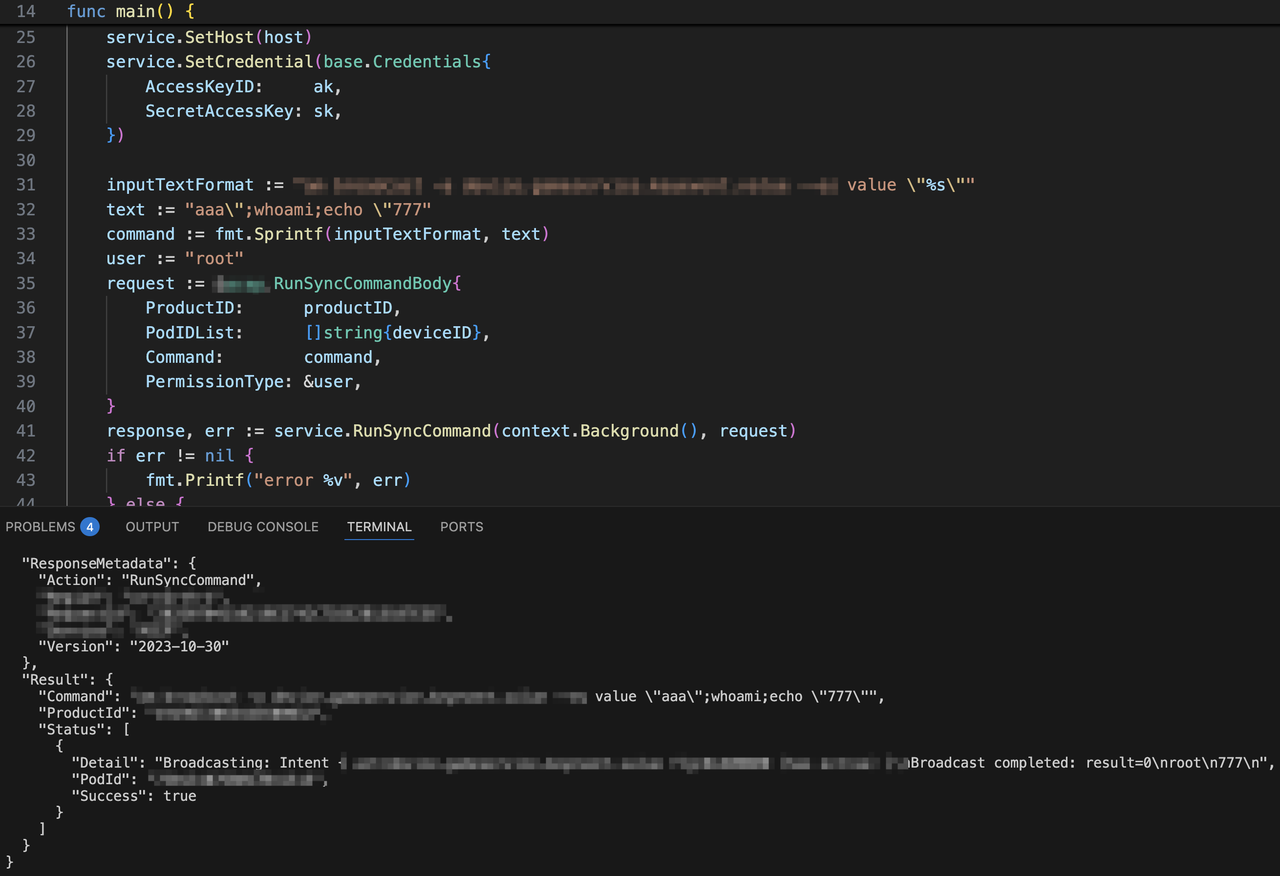Viewport: 1280px width, 876px height.
Task: Click the blue problems count badge
Action: [x=90, y=527]
